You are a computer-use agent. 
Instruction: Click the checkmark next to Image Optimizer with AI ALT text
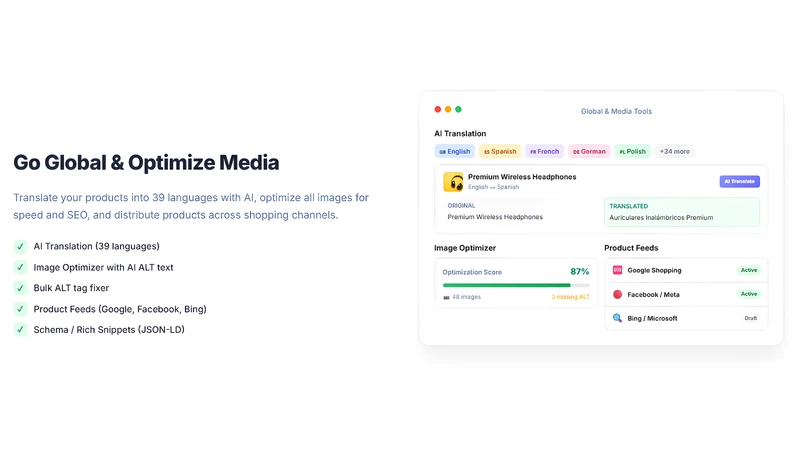coord(20,267)
